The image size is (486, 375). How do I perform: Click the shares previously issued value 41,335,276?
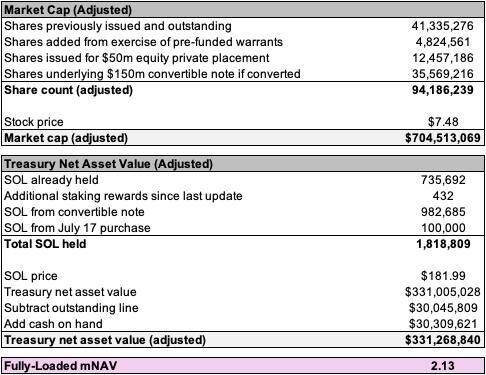pos(442,26)
